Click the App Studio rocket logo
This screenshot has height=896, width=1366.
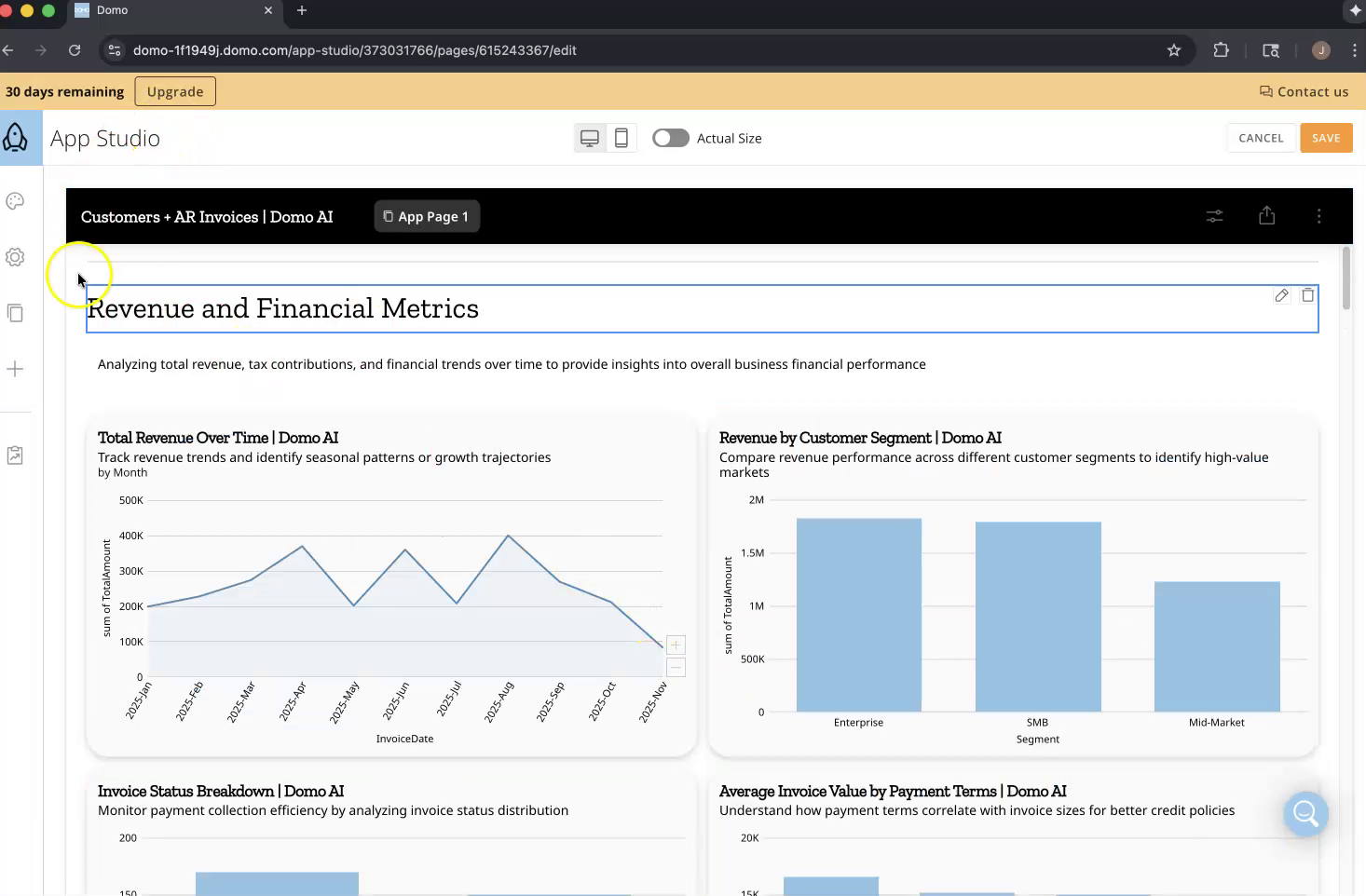(x=16, y=138)
